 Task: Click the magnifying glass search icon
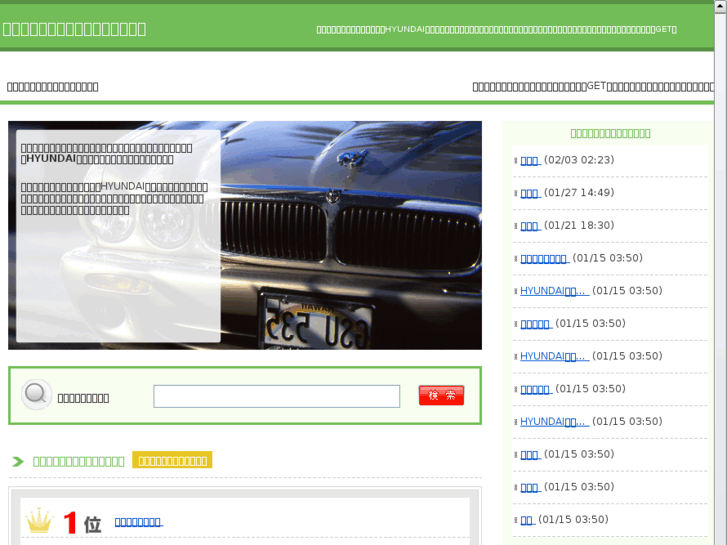36,395
